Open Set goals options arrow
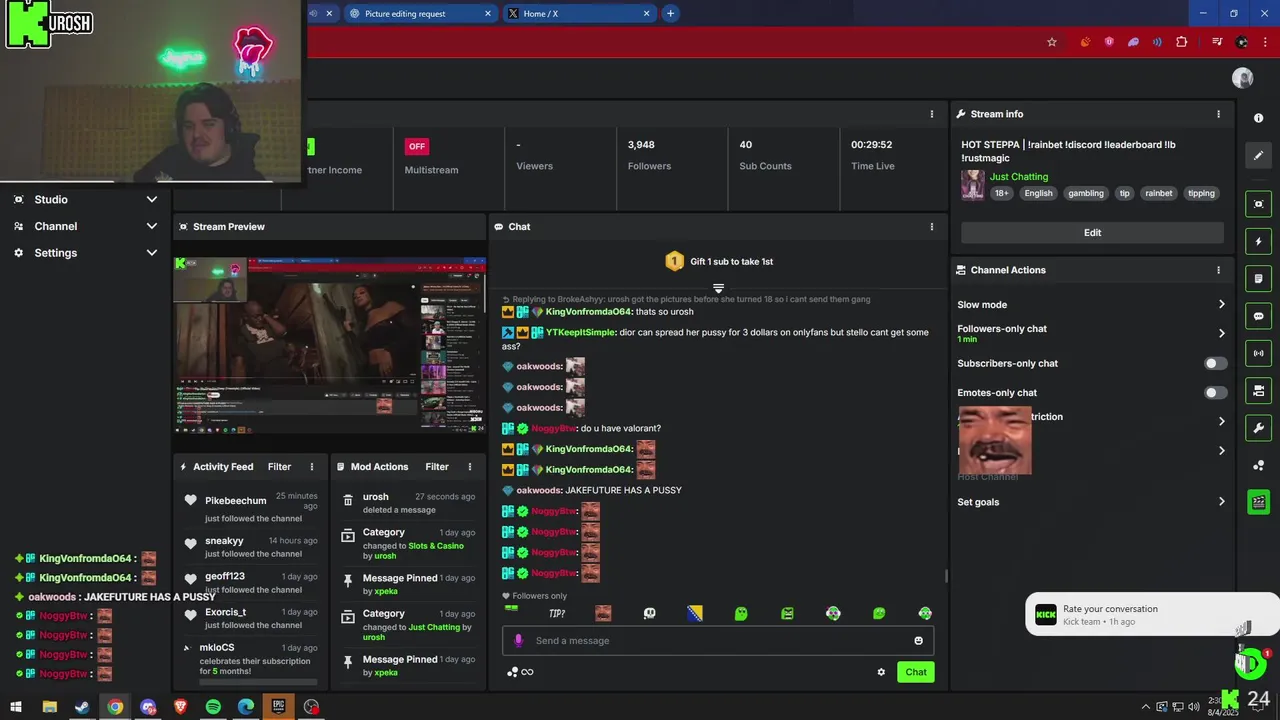Image resolution: width=1280 pixels, height=720 pixels. coord(1221,502)
